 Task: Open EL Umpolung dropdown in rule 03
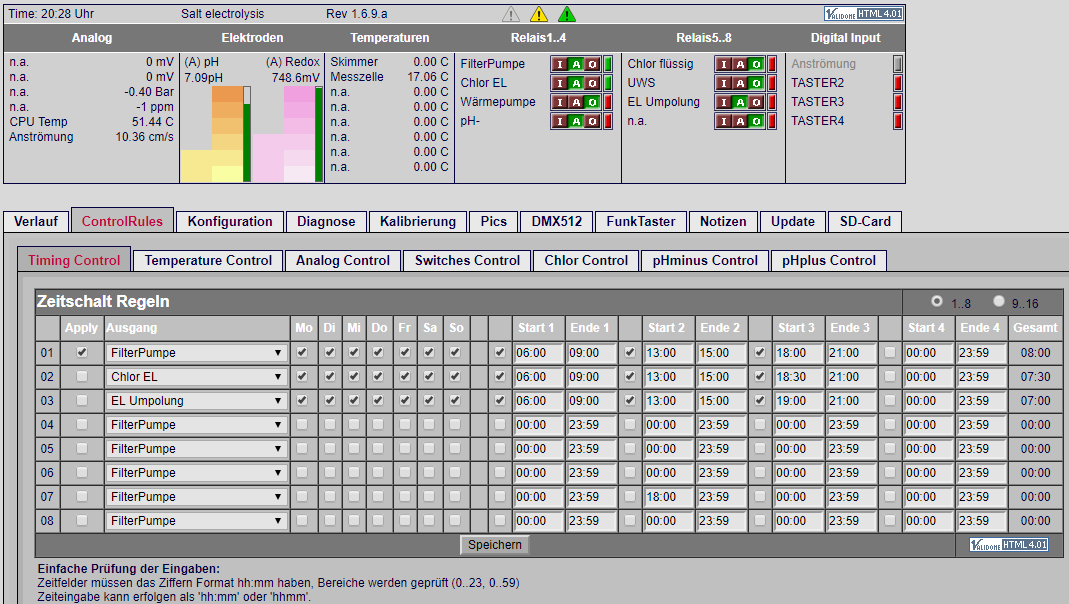click(196, 401)
